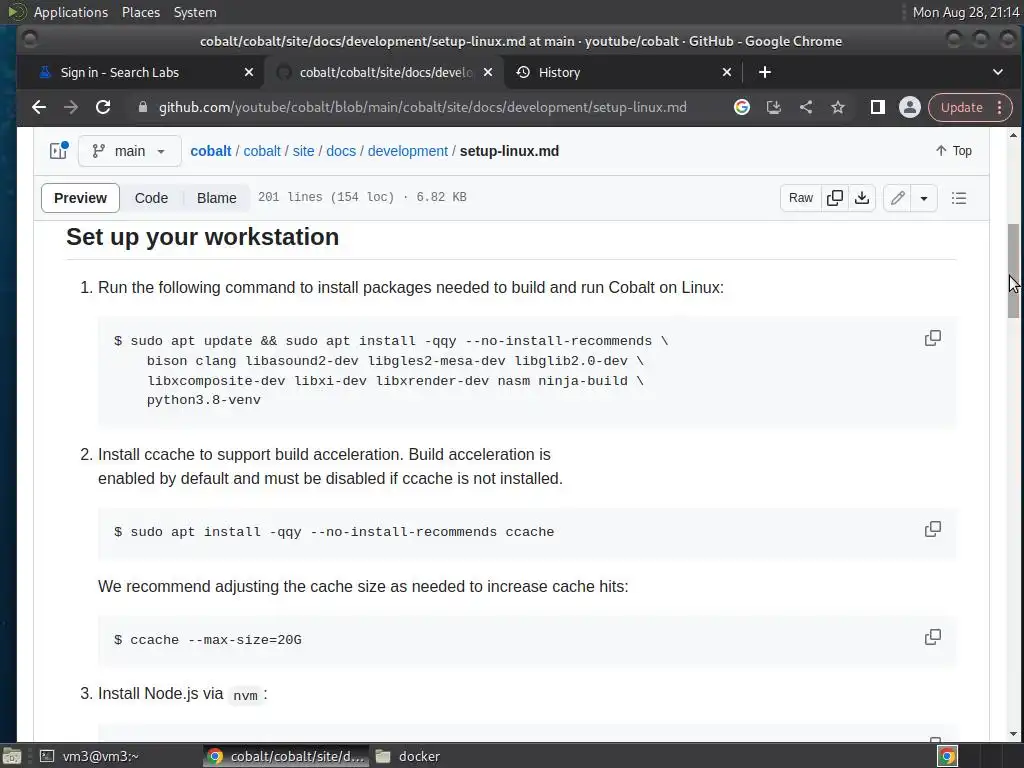Download the raw file
1024x768 pixels.
862,198
